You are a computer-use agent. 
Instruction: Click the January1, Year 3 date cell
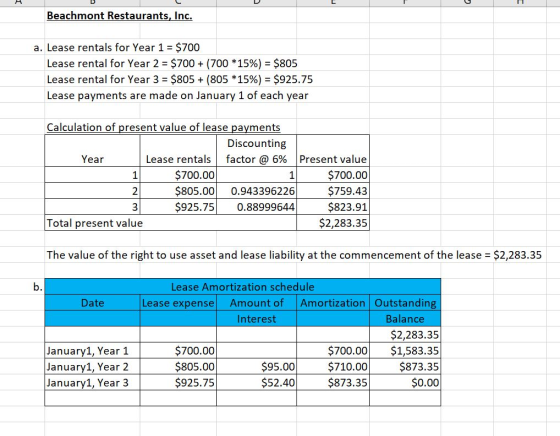pos(92,383)
